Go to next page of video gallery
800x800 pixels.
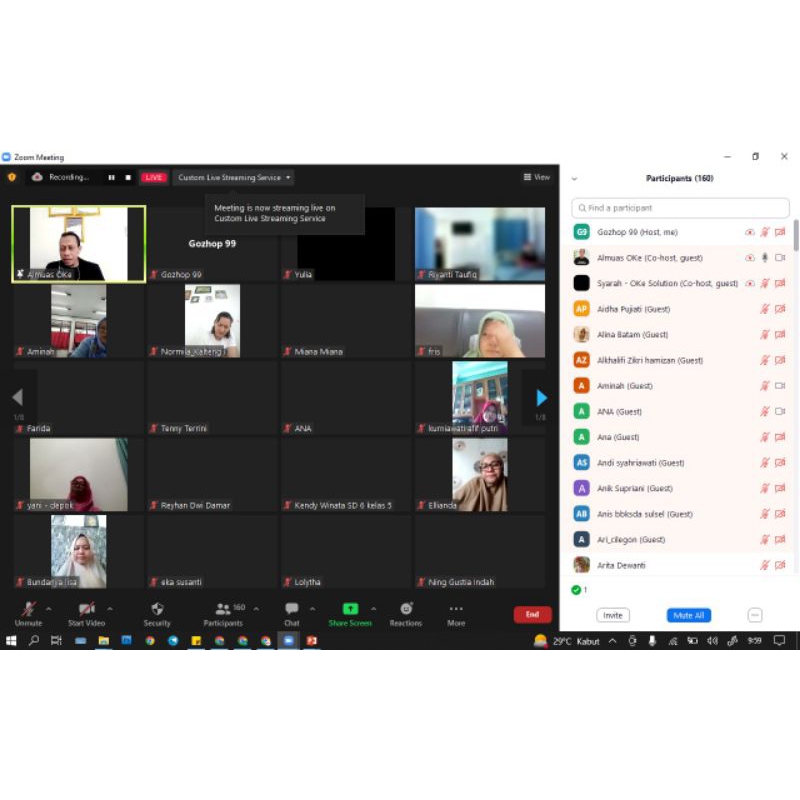click(541, 398)
